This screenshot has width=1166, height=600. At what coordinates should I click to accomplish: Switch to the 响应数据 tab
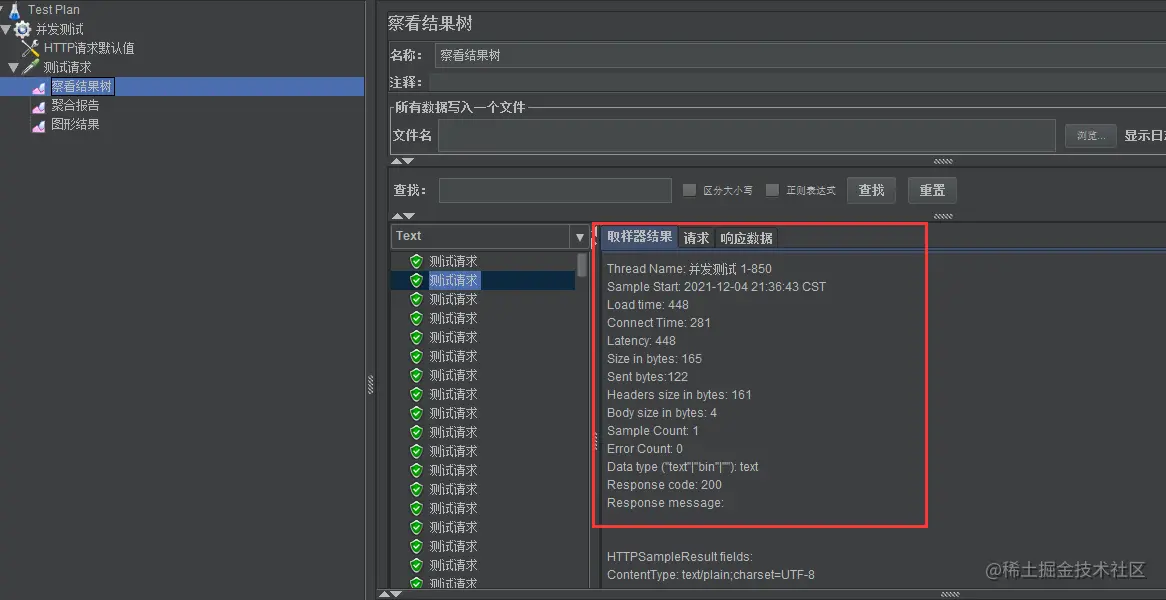[747, 238]
